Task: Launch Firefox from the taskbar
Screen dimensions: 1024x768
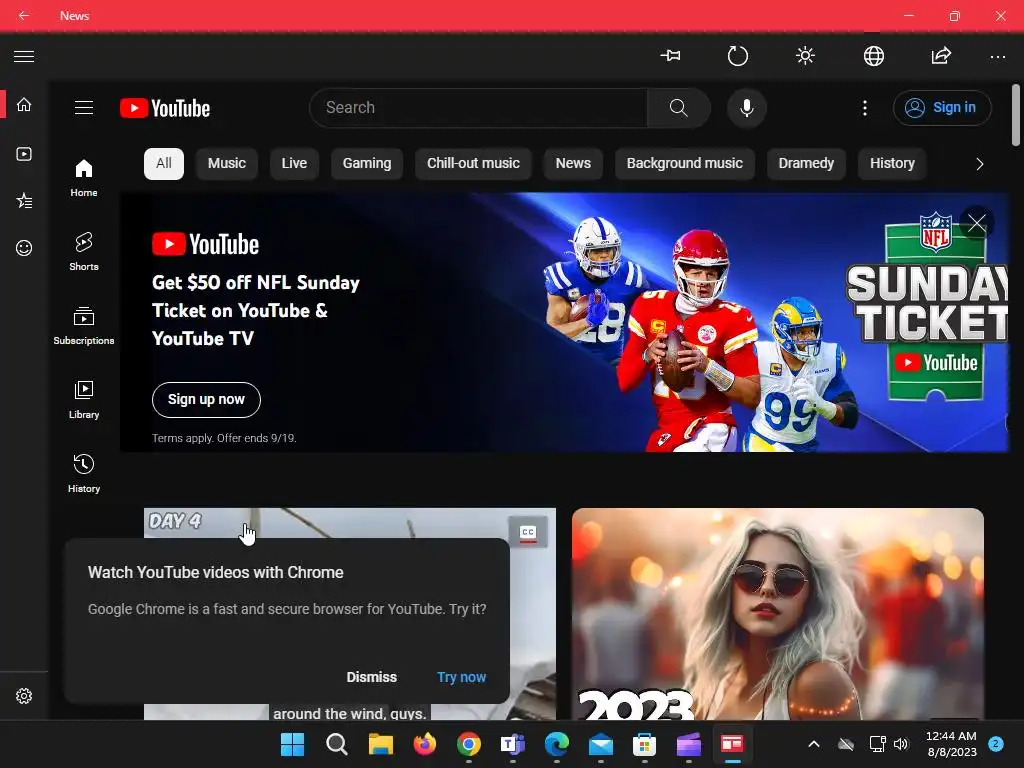Action: click(x=424, y=744)
